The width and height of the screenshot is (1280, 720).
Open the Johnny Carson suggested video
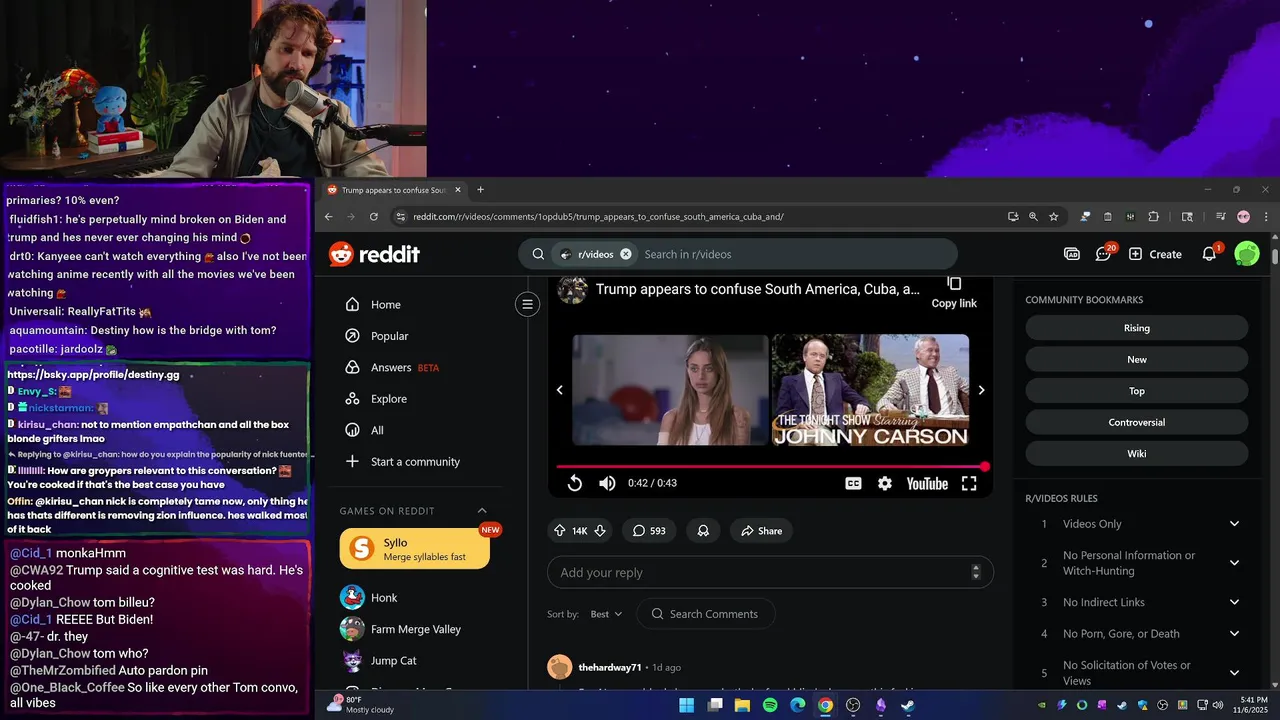click(870, 390)
